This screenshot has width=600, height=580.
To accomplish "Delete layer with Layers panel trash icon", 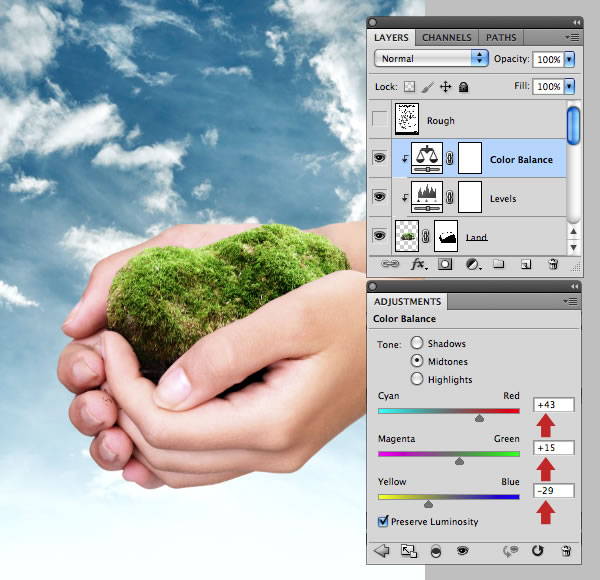I will [x=553, y=264].
